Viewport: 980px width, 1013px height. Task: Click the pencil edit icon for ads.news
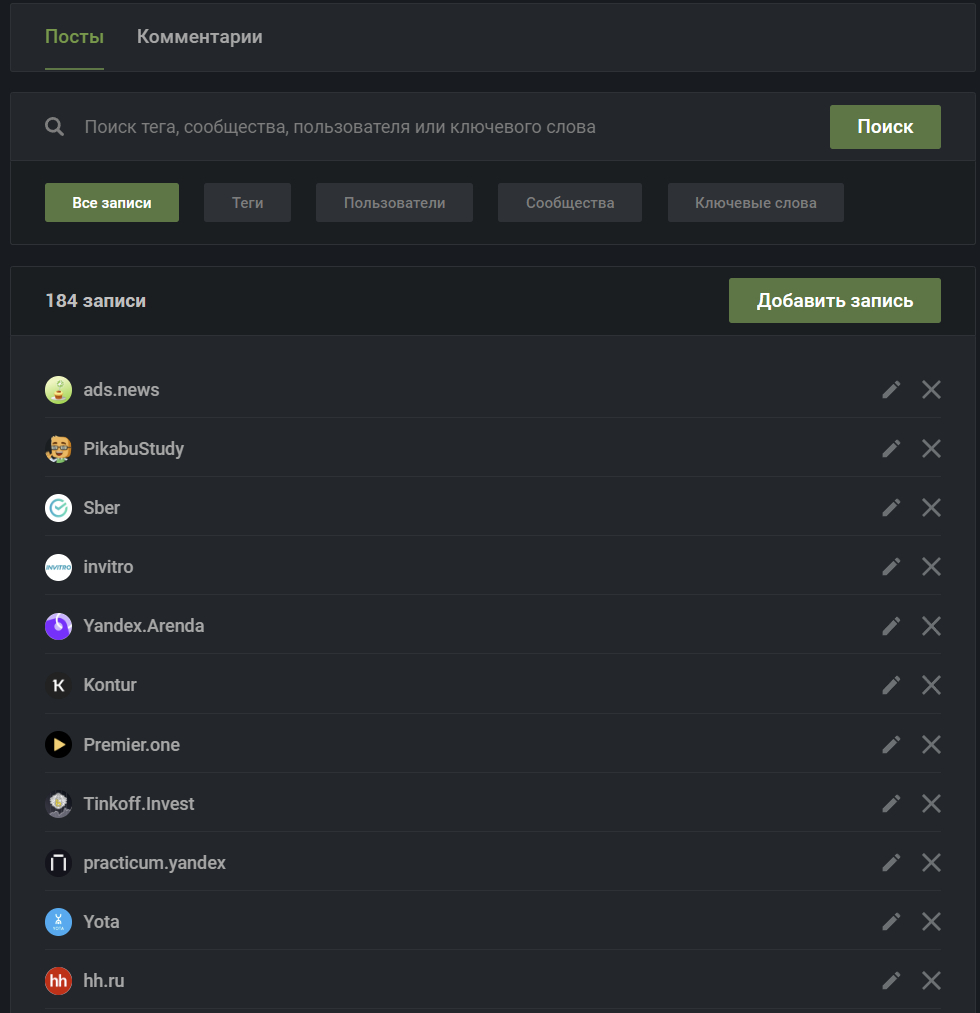click(891, 389)
